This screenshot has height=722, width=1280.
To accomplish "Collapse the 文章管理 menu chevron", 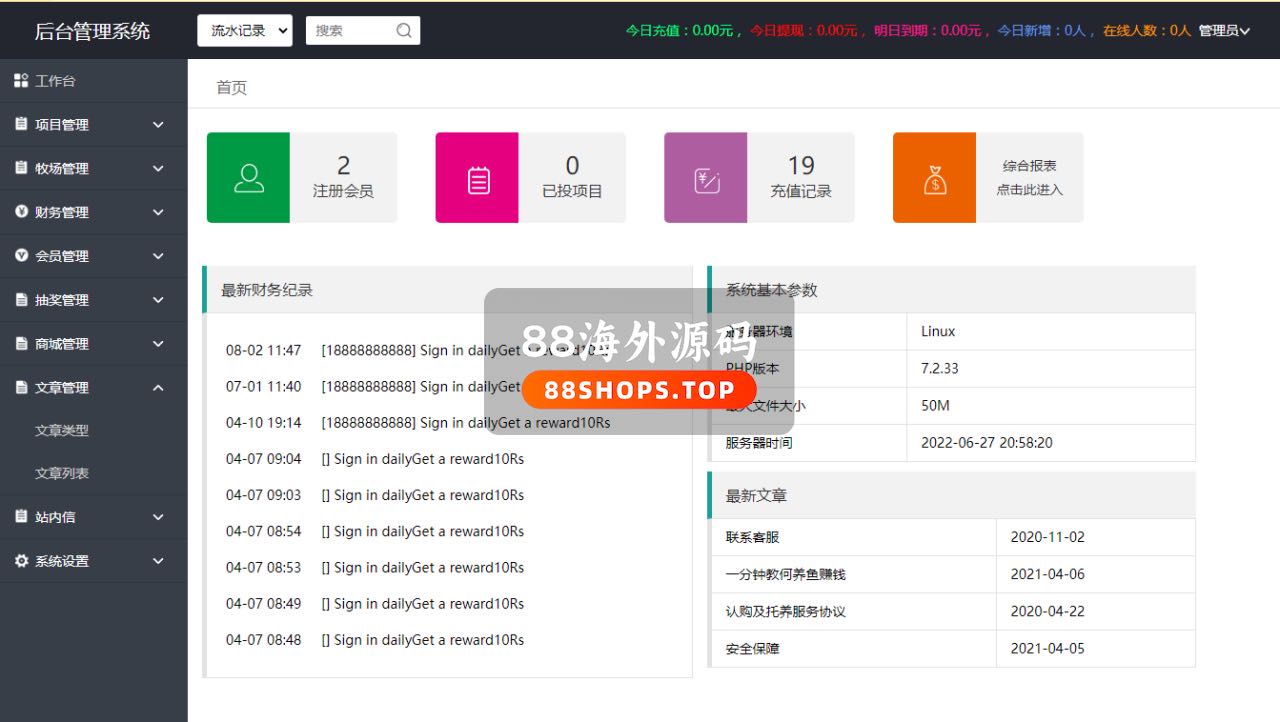I will 158,388.
